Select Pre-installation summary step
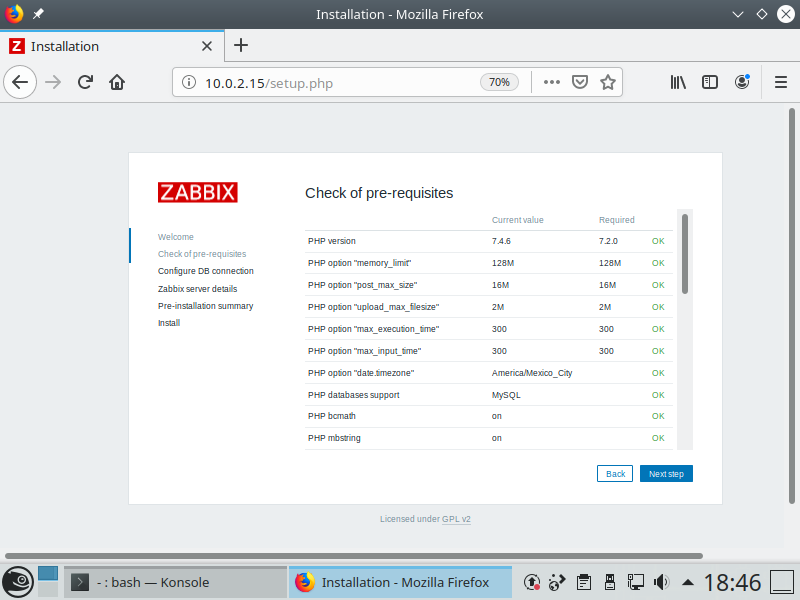 coord(206,306)
